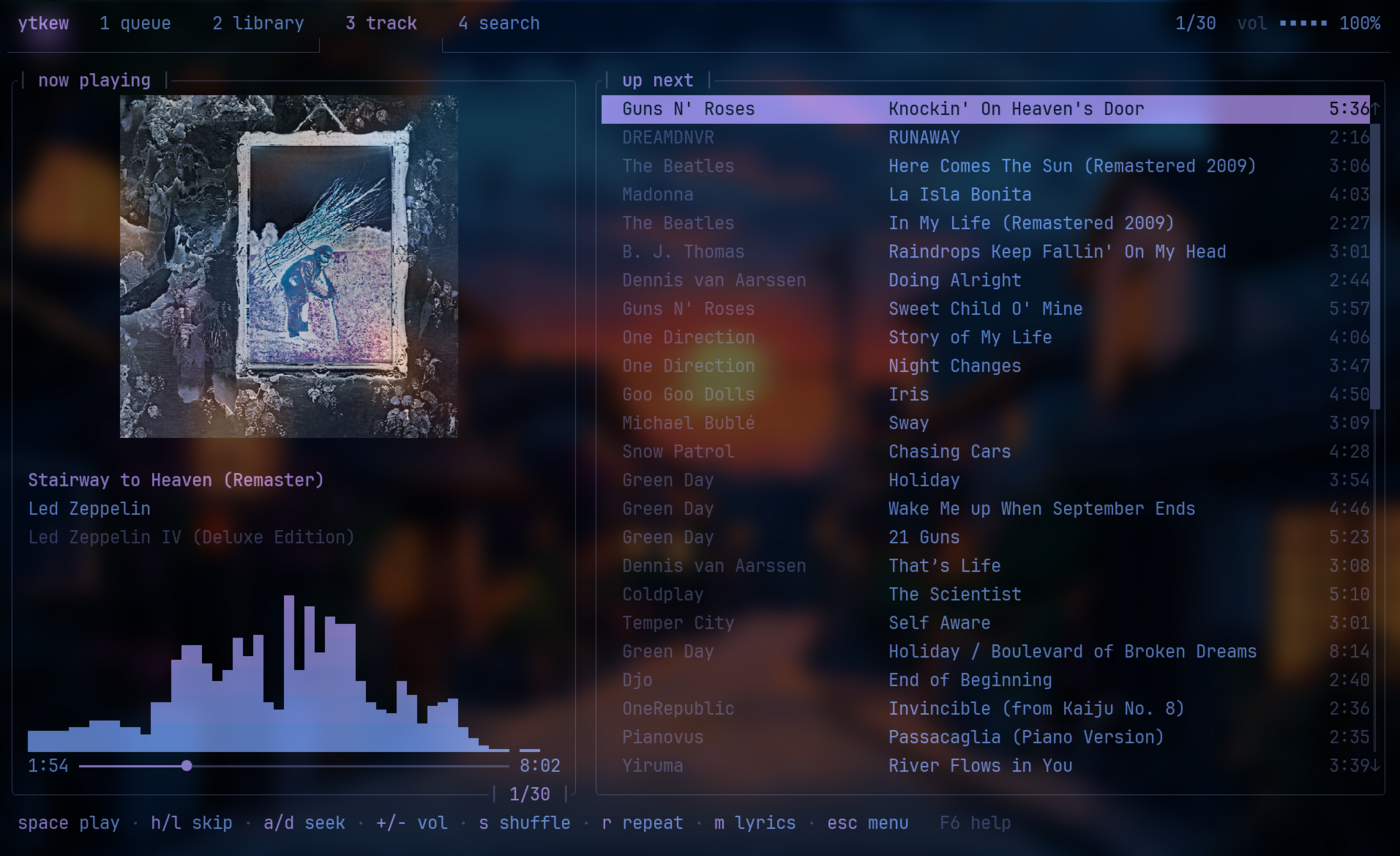Screen dimensions: 1400x856
Task: Select the Doing Alright track
Action: click(985, 280)
